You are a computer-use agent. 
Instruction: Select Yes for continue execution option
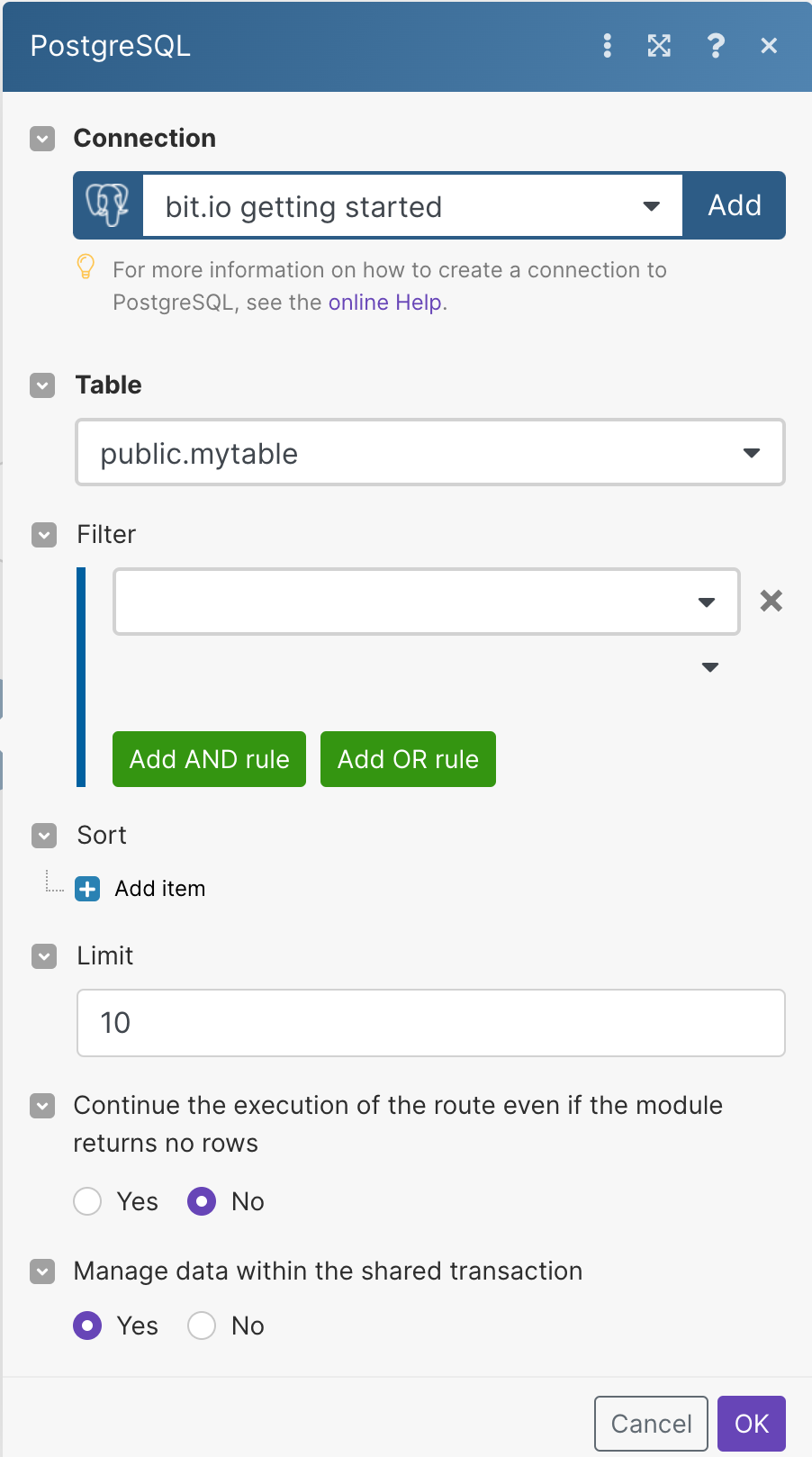point(87,1201)
